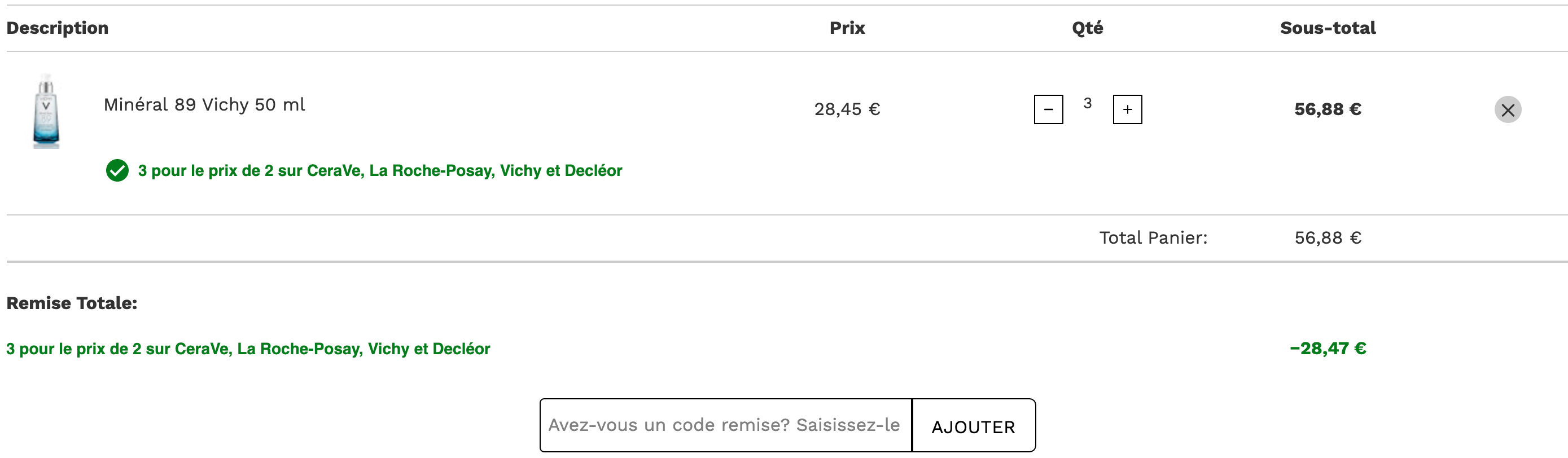This screenshot has width=1568, height=458.
Task: Click the Remise Totale heading
Action: 72,303
